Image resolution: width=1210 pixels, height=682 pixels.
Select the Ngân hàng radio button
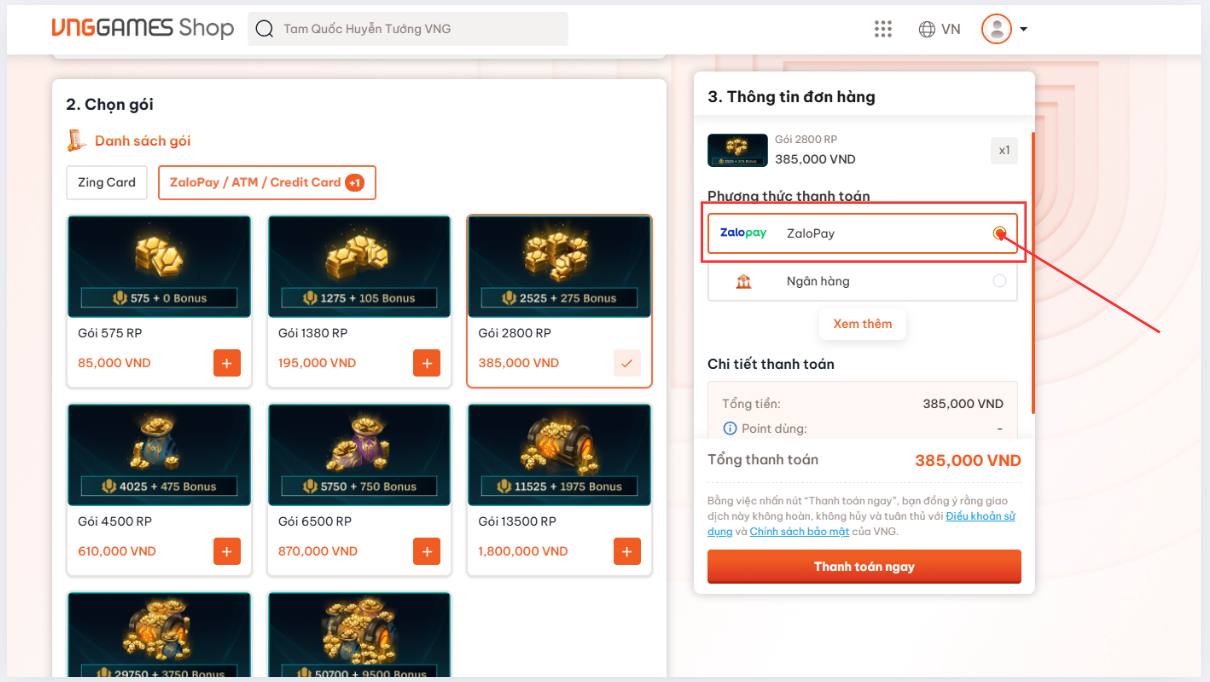(x=999, y=281)
